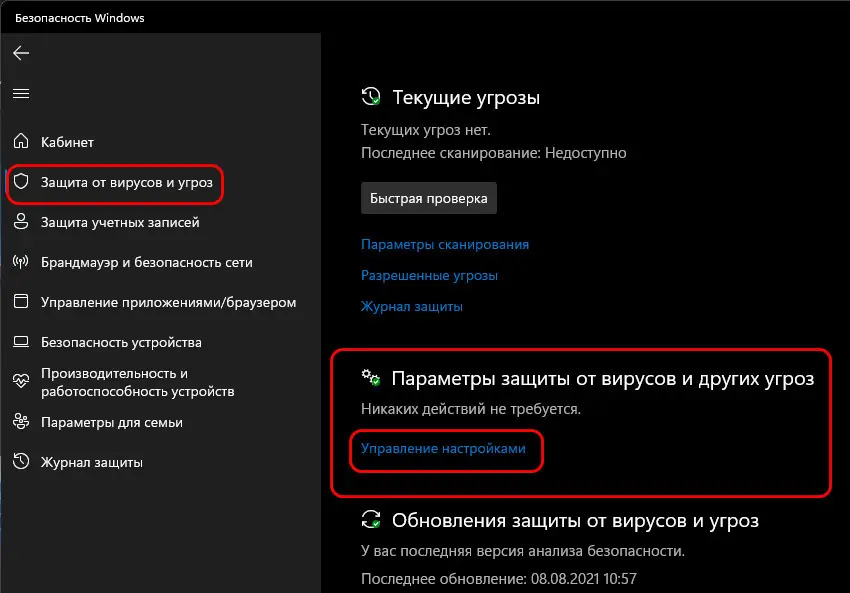Open the Параметры сканирования link
This screenshot has height=593, width=850.
point(445,244)
